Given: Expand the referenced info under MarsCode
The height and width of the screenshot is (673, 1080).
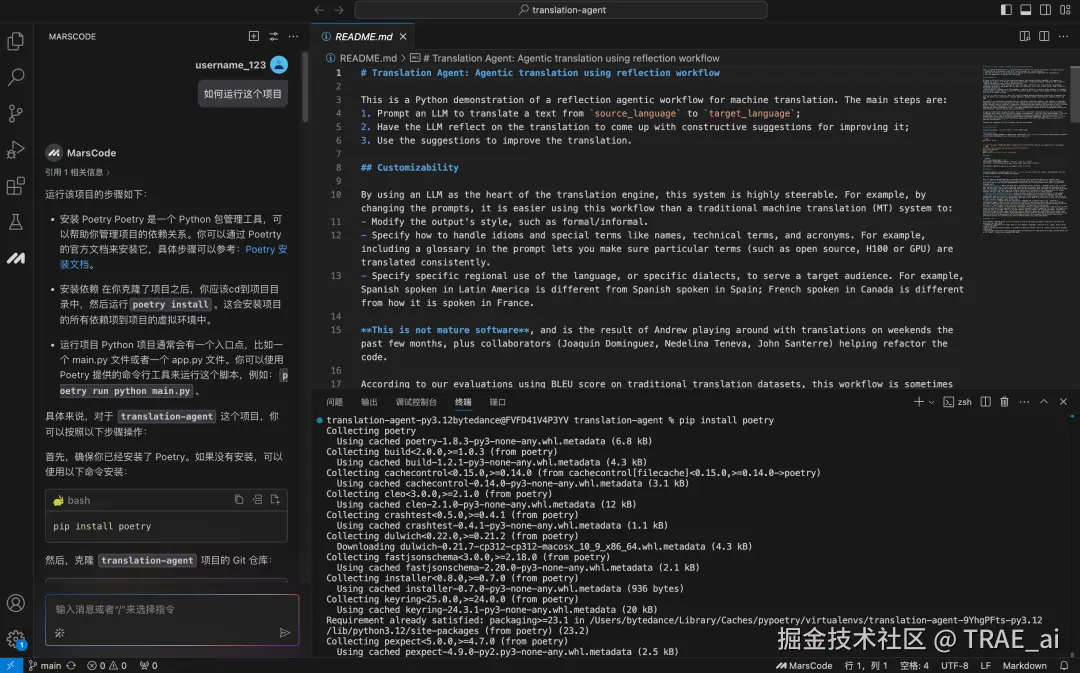Looking at the screenshot, I should (77, 172).
